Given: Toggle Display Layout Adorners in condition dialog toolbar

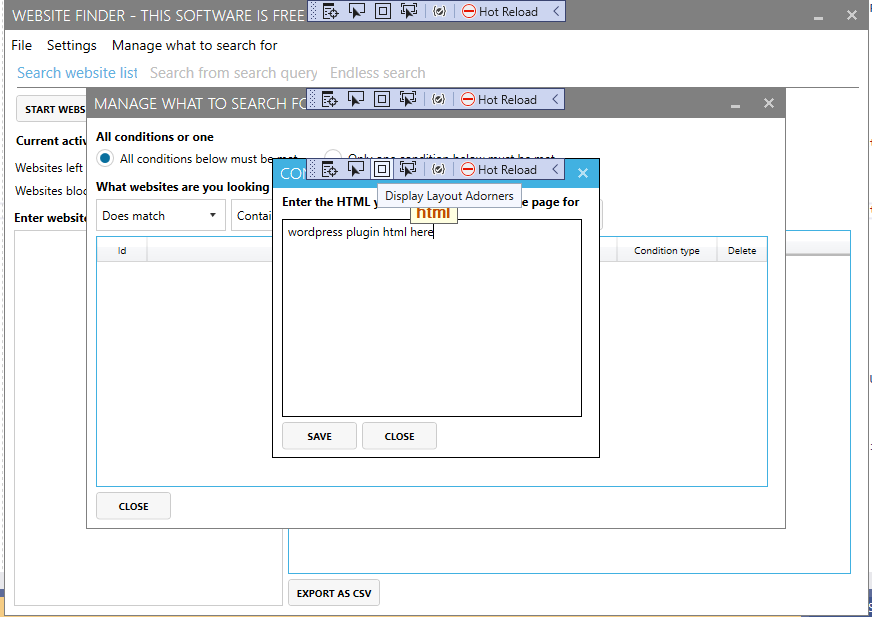Looking at the screenshot, I should [382, 169].
